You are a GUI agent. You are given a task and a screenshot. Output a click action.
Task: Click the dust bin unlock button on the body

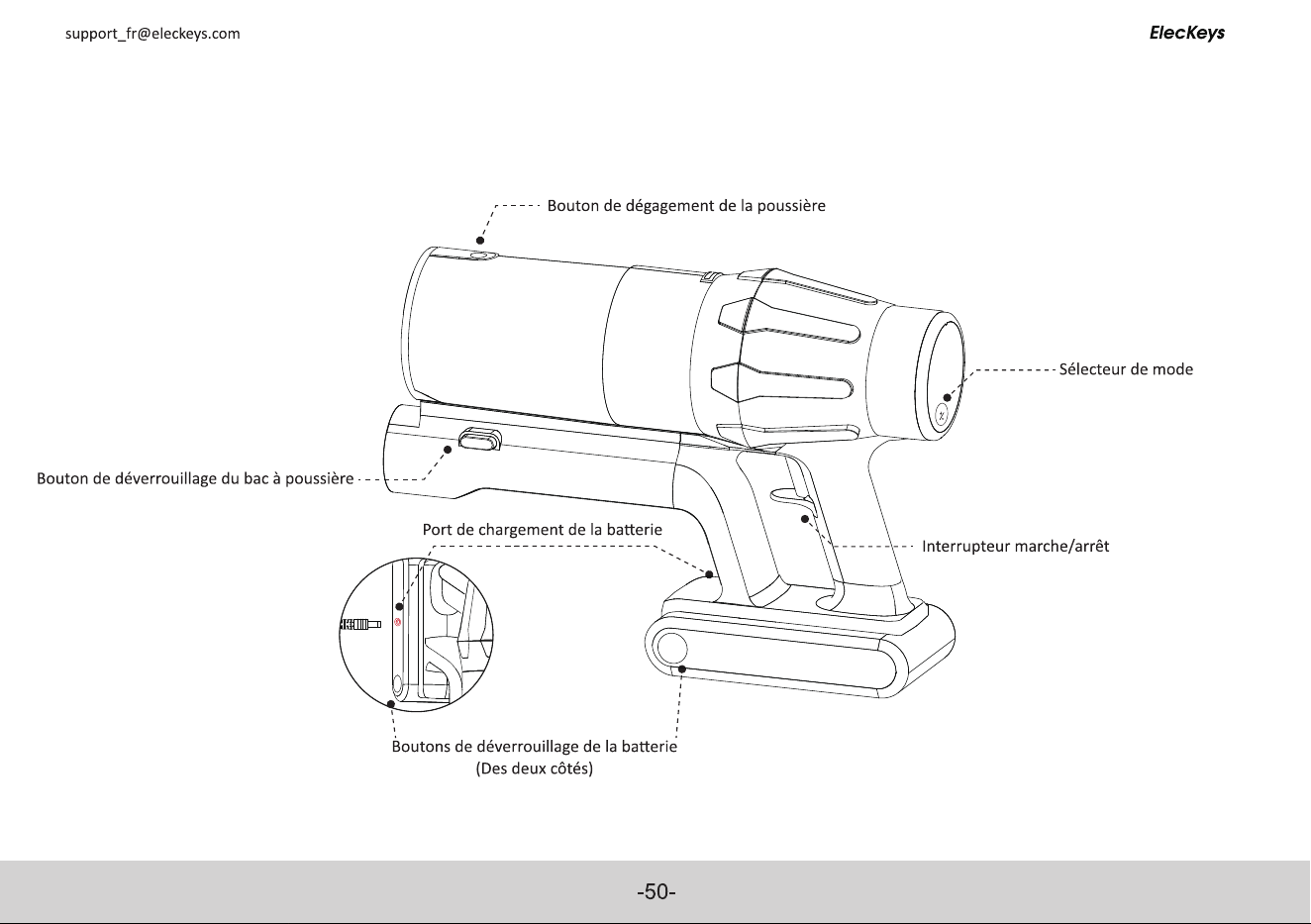pos(479,440)
